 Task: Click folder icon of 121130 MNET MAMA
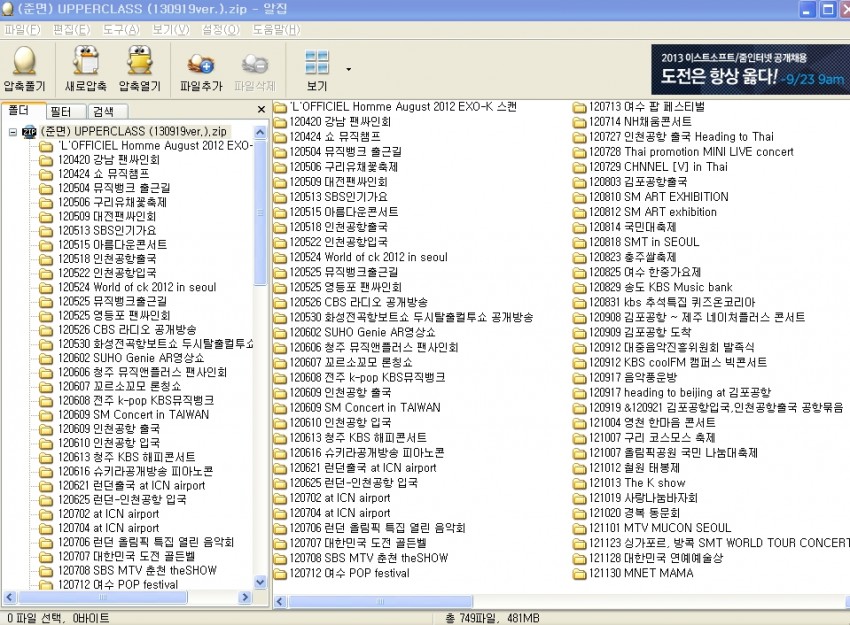click(x=579, y=574)
